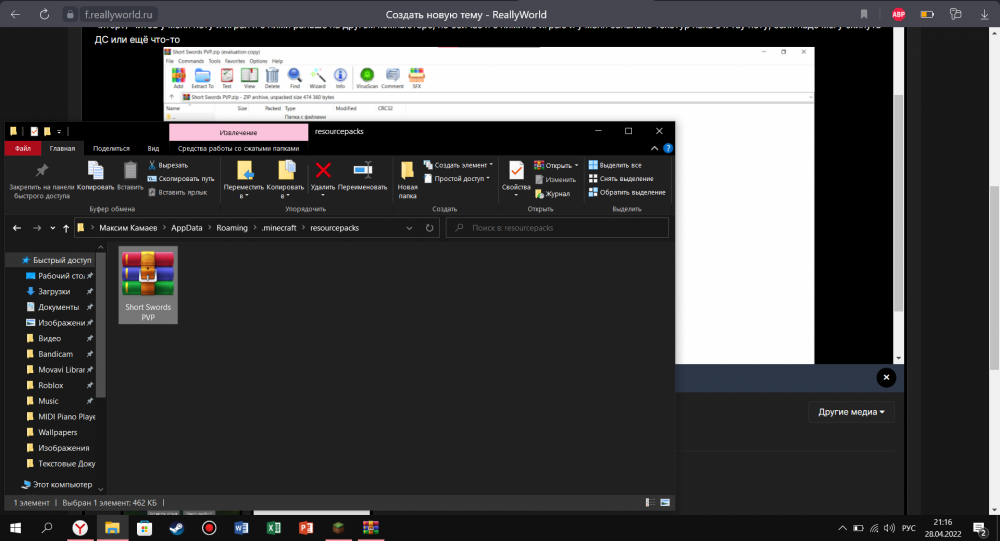Screen dimensions: 1000x541
Task: Click Pin to Quick access (Закрепить) icon
Action: (x=41, y=170)
